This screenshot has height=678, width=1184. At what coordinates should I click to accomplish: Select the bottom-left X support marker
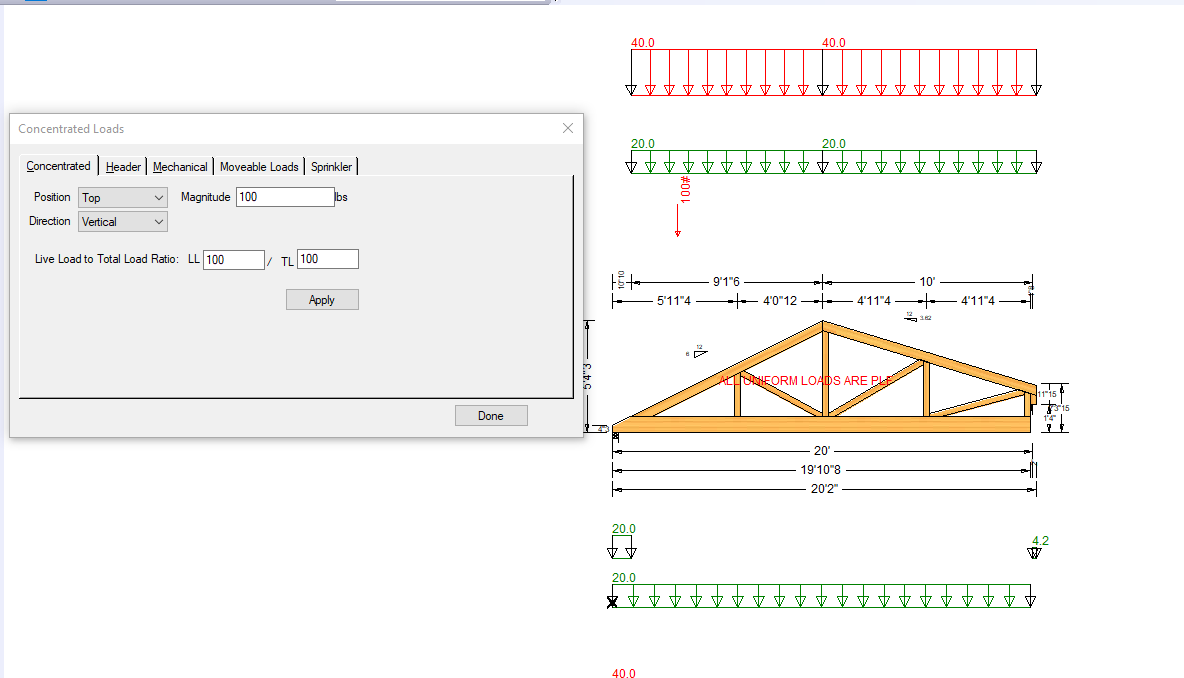coord(613,601)
